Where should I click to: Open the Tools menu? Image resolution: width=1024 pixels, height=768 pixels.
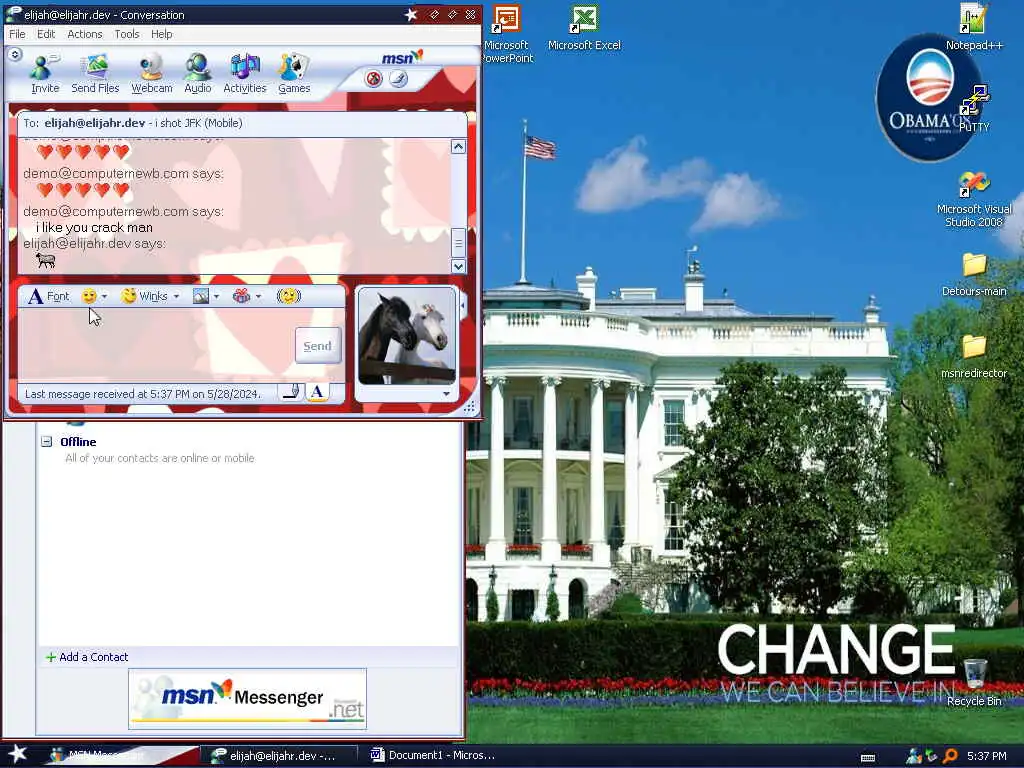pyautogui.click(x=127, y=34)
